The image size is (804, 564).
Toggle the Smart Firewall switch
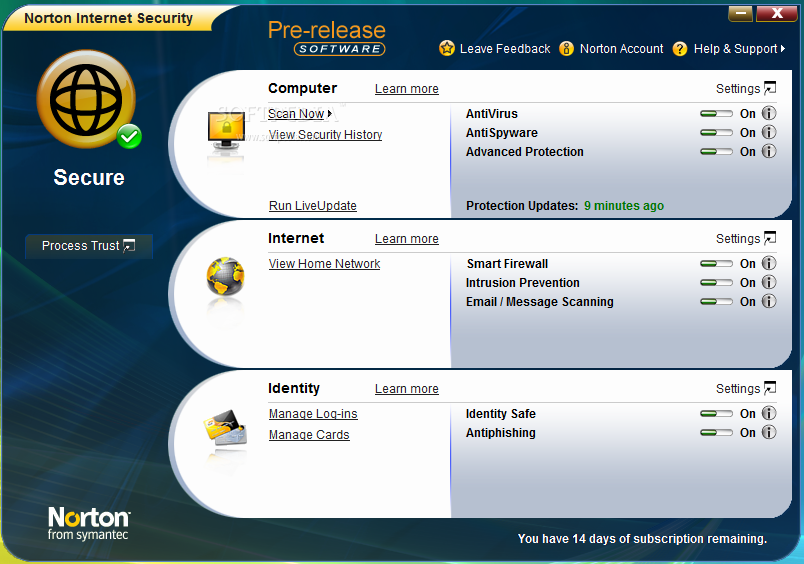coord(716,264)
